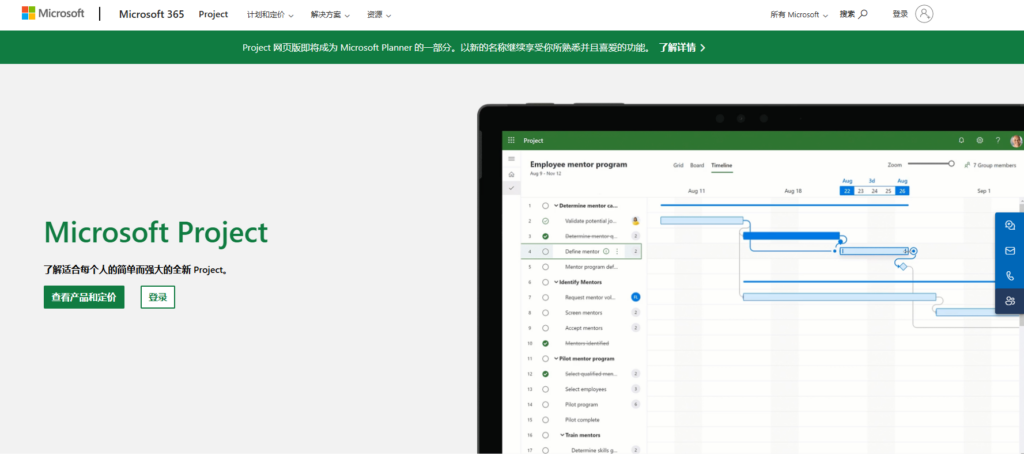Adjust the Zoom slider handle

[951, 164]
